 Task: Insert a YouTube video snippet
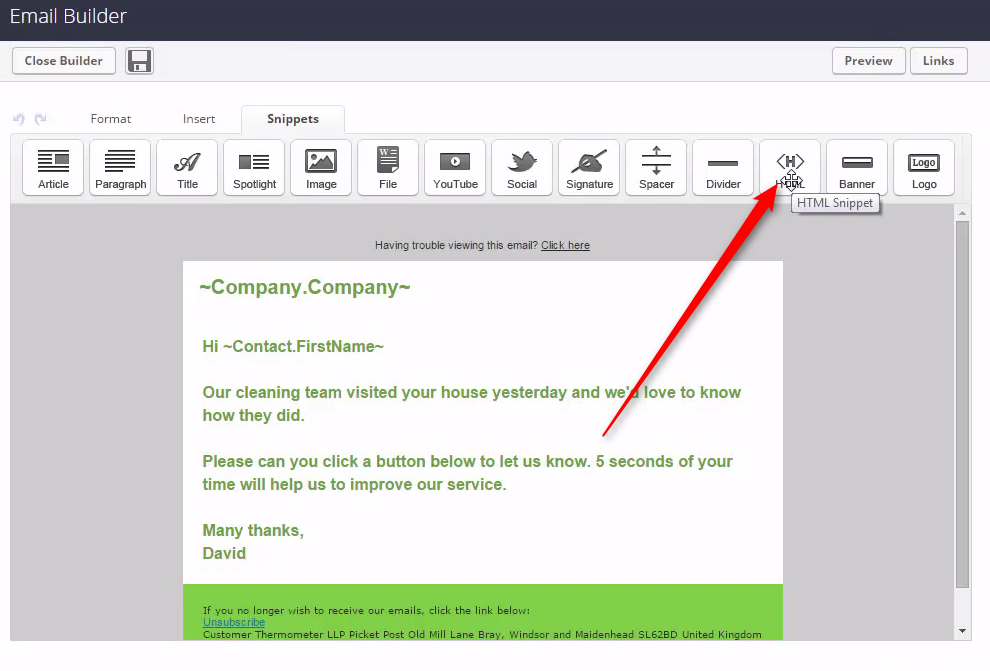pyautogui.click(x=455, y=168)
